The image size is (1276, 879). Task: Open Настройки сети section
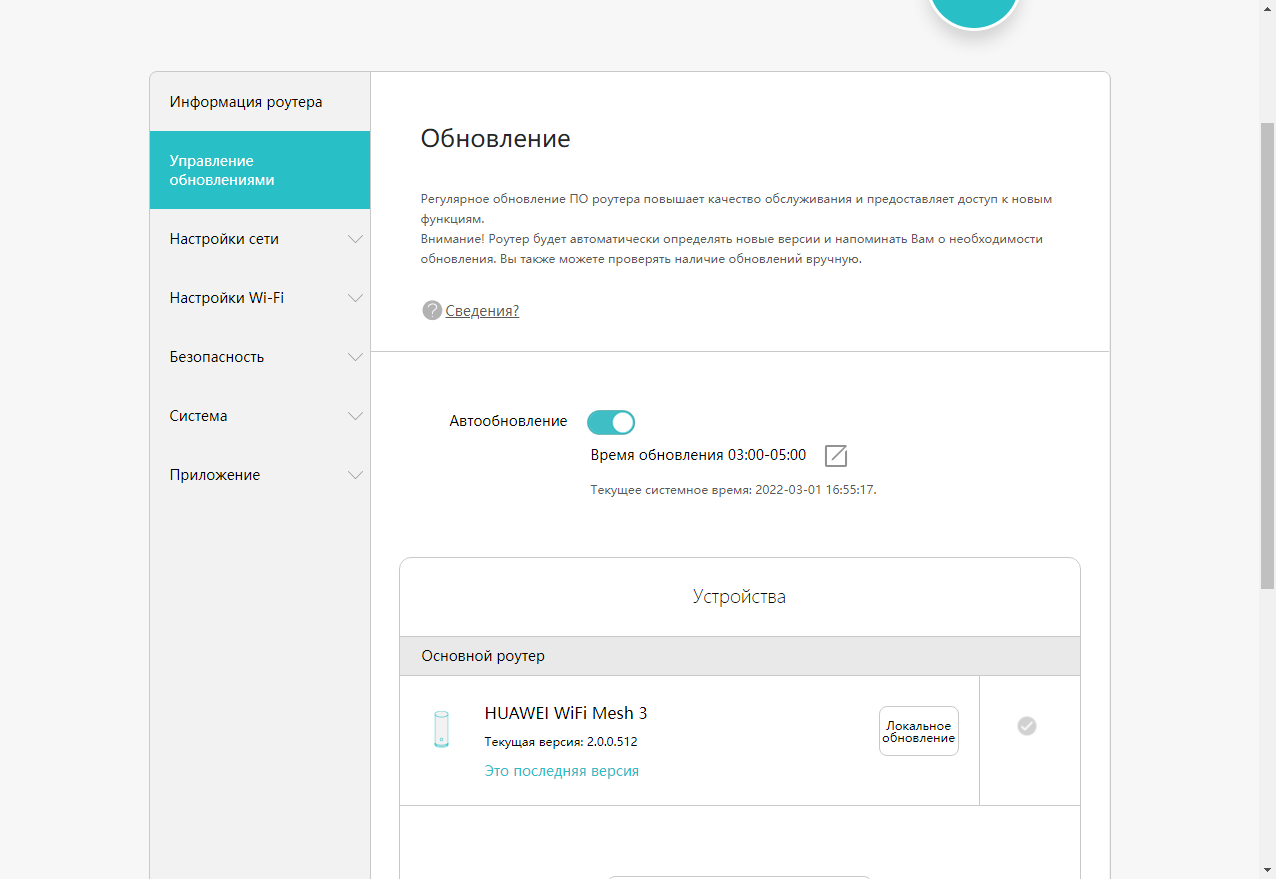pyautogui.click(x=260, y=240)
